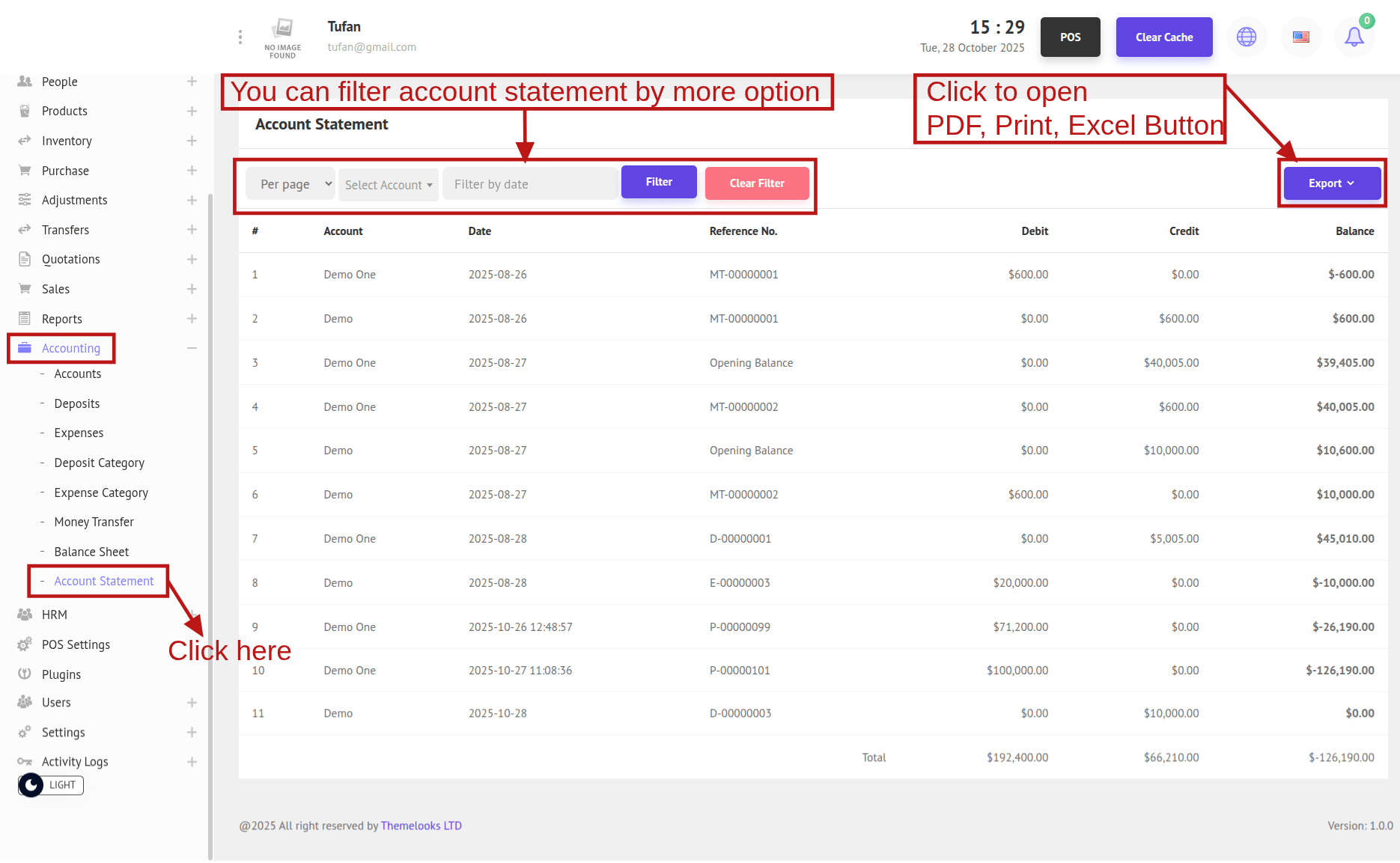The image size is (1400, 863).
Task: Collapse the Accounting menu section
Action: point(192,348)
